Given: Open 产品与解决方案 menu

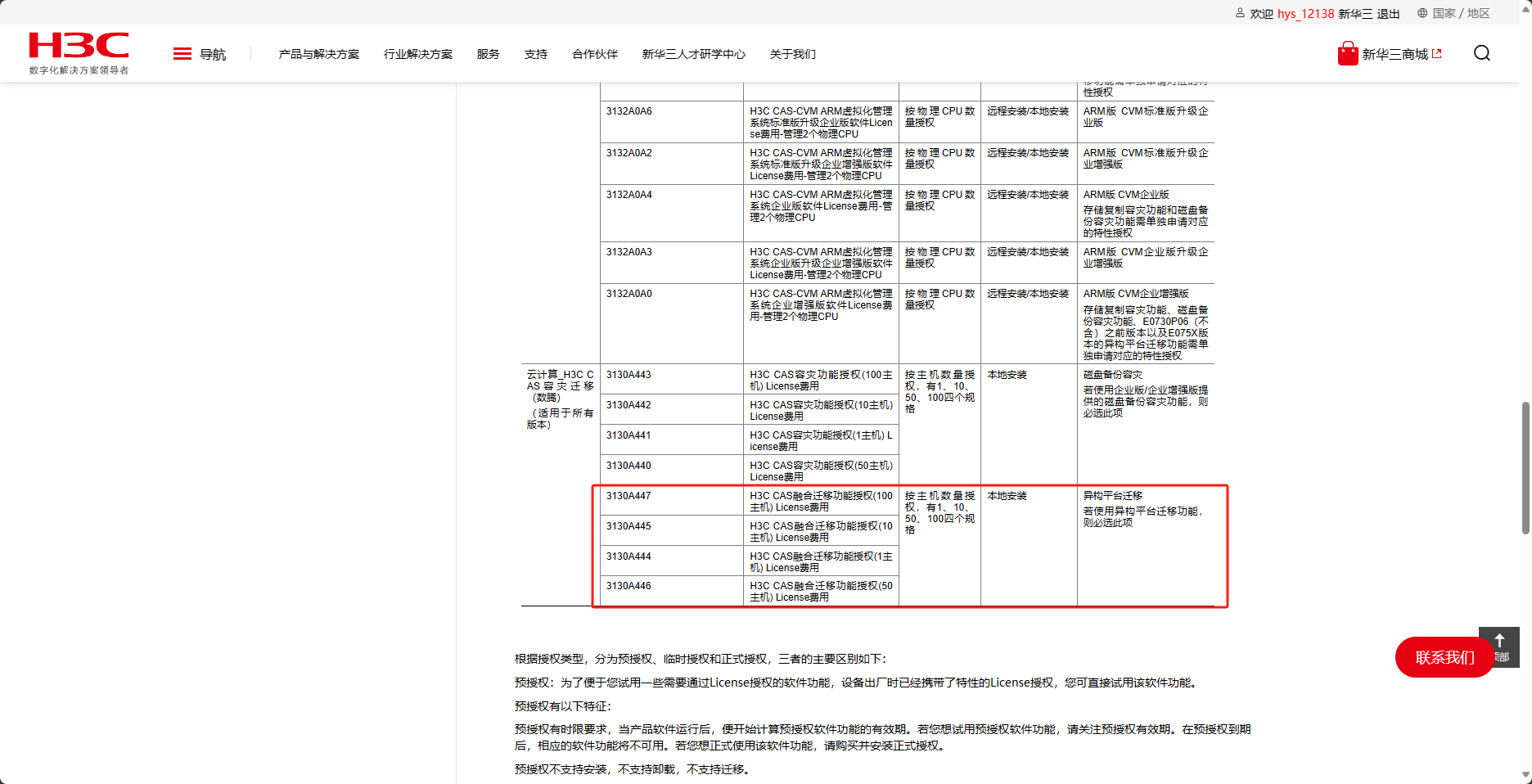Looking at the screenshot, I should [319, 54].
